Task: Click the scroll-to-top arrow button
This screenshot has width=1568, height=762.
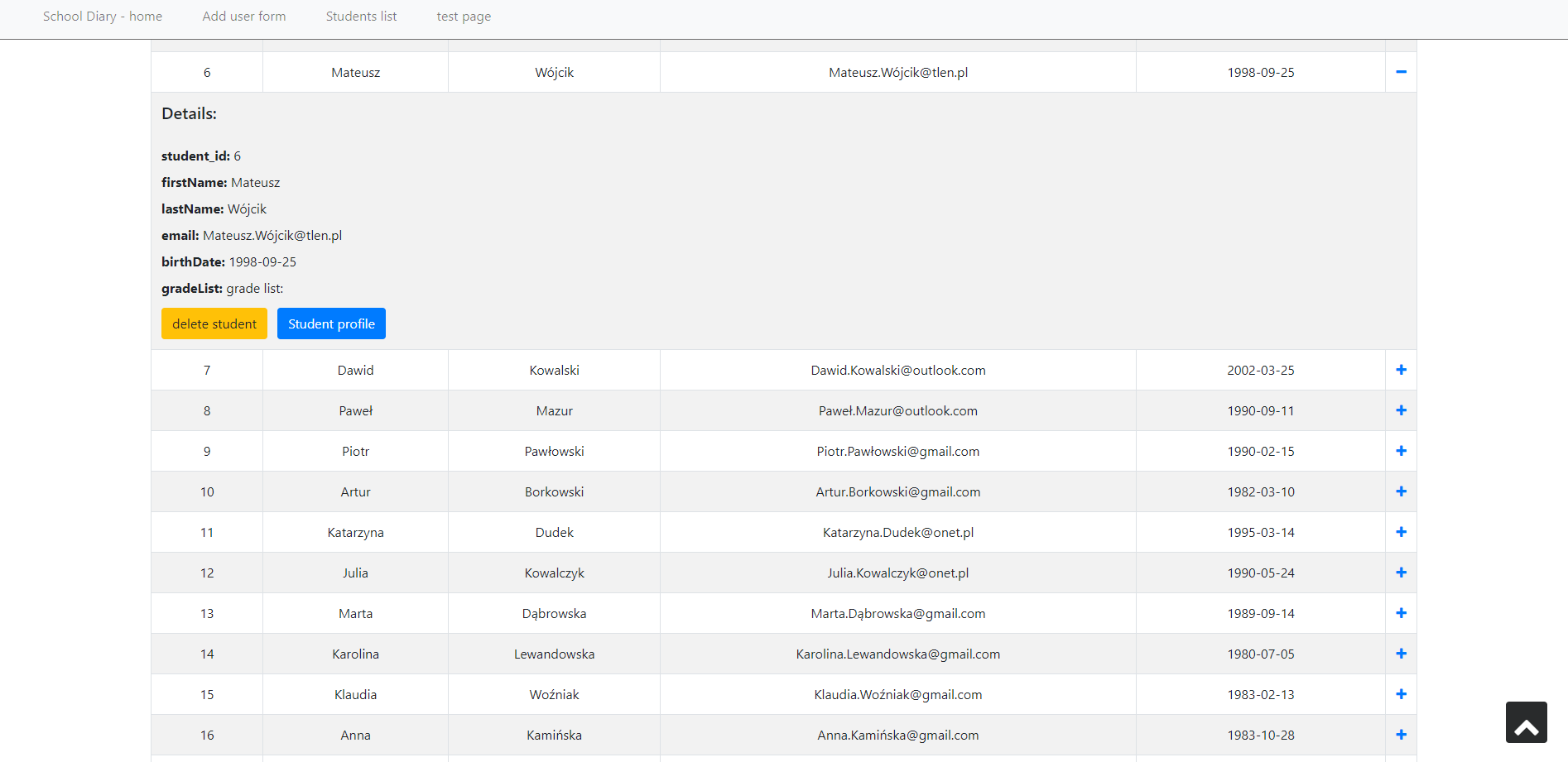Action: tap(1526, 722)
